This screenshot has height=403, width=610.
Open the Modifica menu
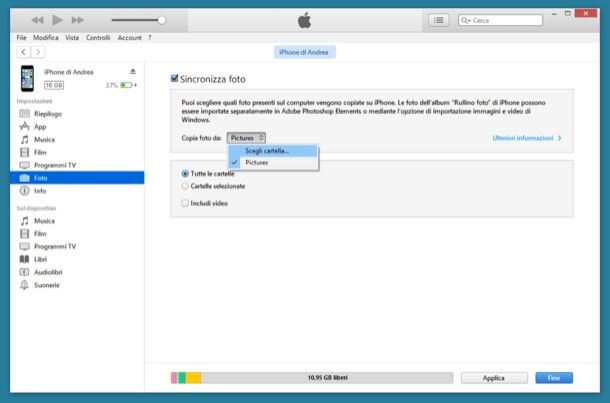[46, 38]
